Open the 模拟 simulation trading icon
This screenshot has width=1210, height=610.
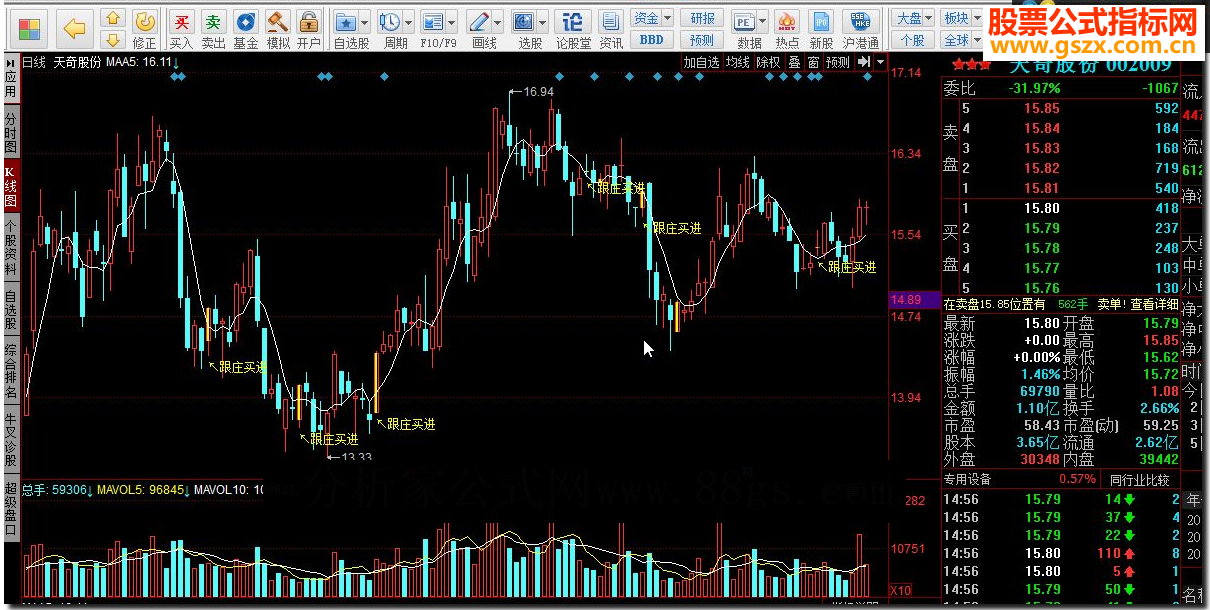[278, 28]
